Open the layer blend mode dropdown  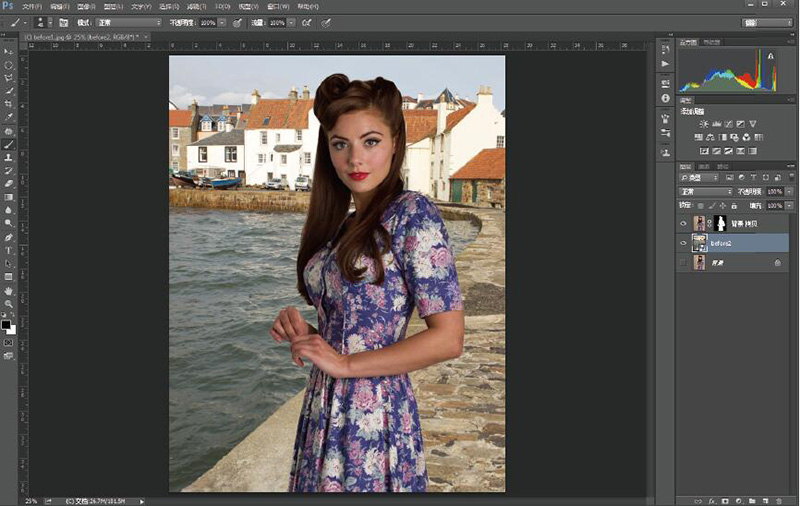(x=705, y=191)
